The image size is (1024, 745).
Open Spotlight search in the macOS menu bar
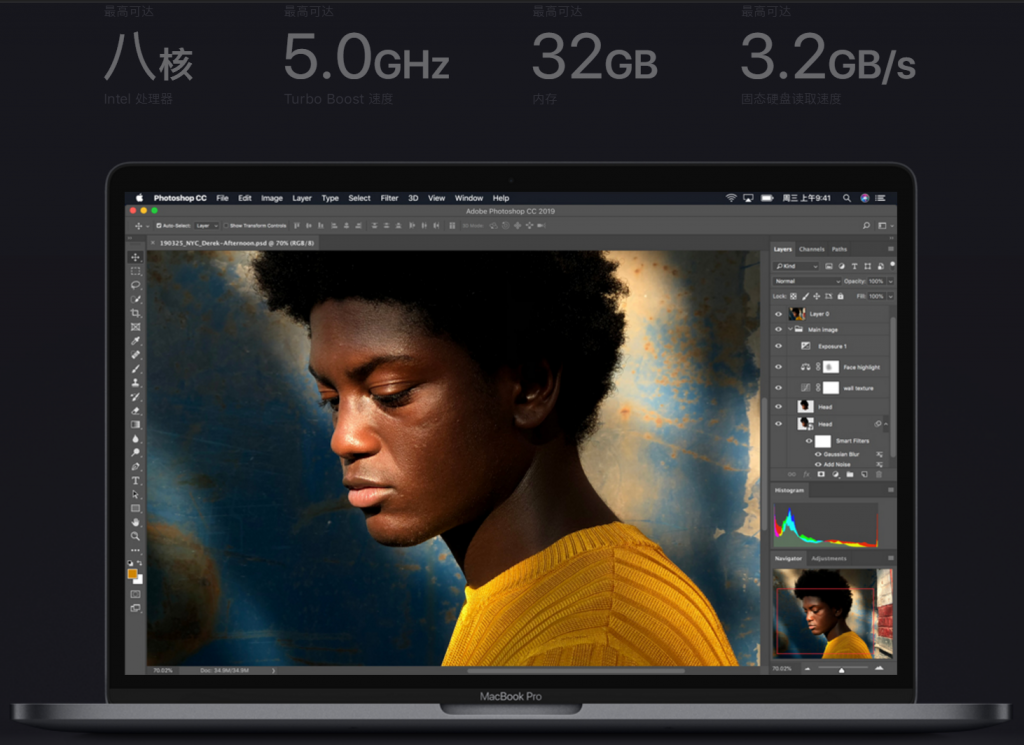pyautogui.click(x=846, y=198)
